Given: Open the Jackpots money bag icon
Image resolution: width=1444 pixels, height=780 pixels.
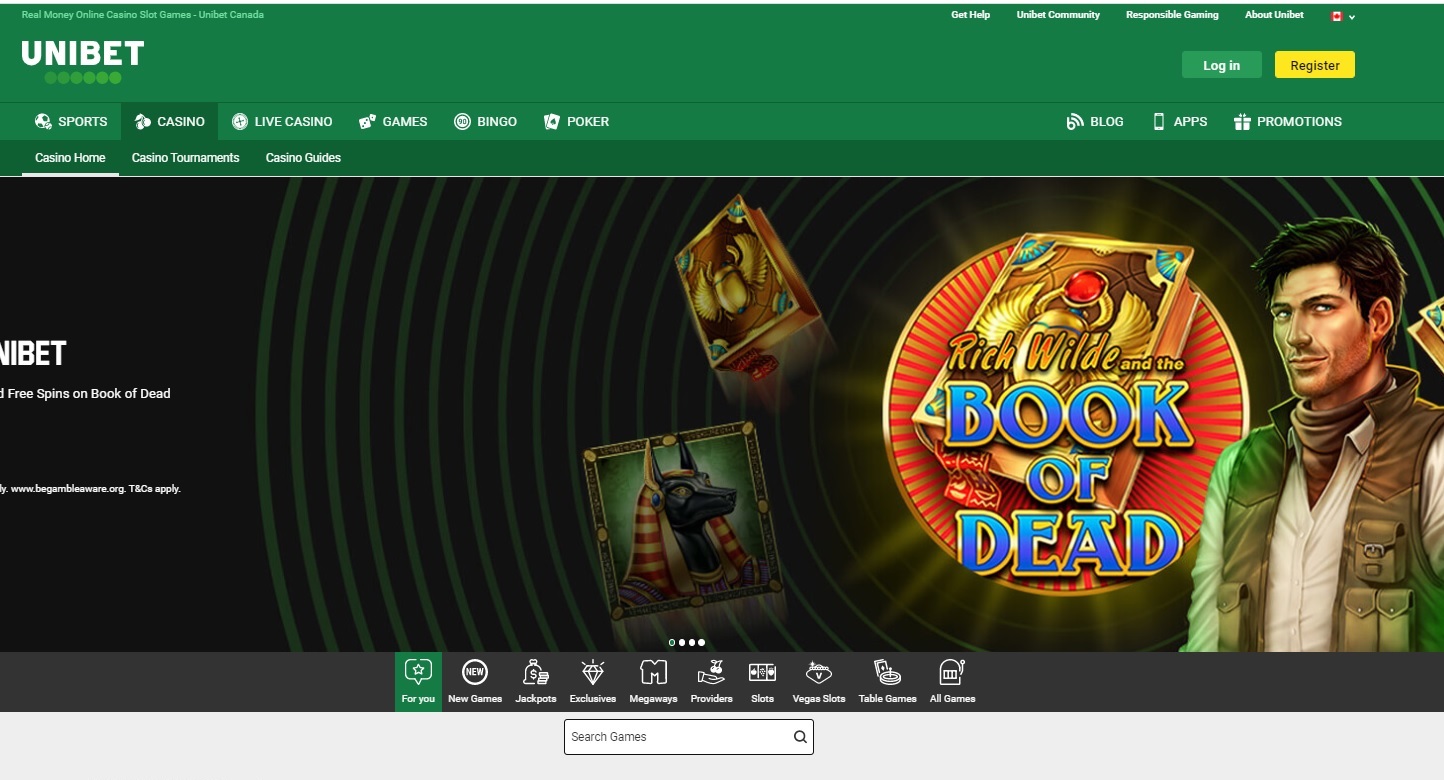Looking at the screenshot, I should point(536,672).
